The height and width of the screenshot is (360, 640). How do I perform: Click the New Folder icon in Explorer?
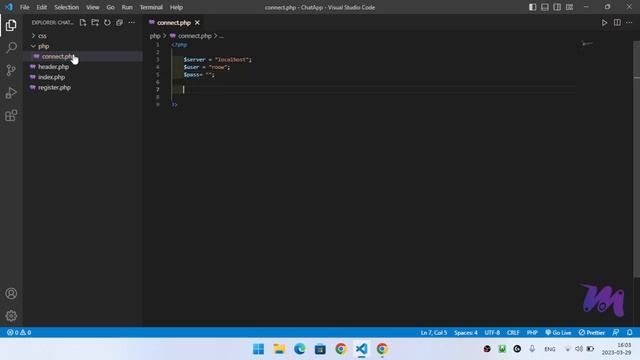(95, 23)
